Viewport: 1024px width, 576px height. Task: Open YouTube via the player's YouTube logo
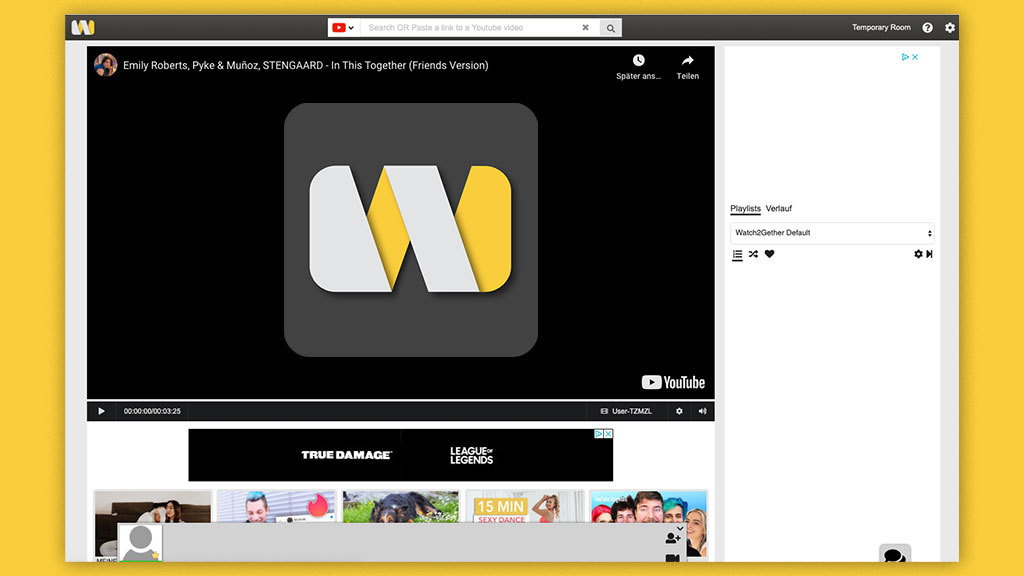click(x=673, y=382)
